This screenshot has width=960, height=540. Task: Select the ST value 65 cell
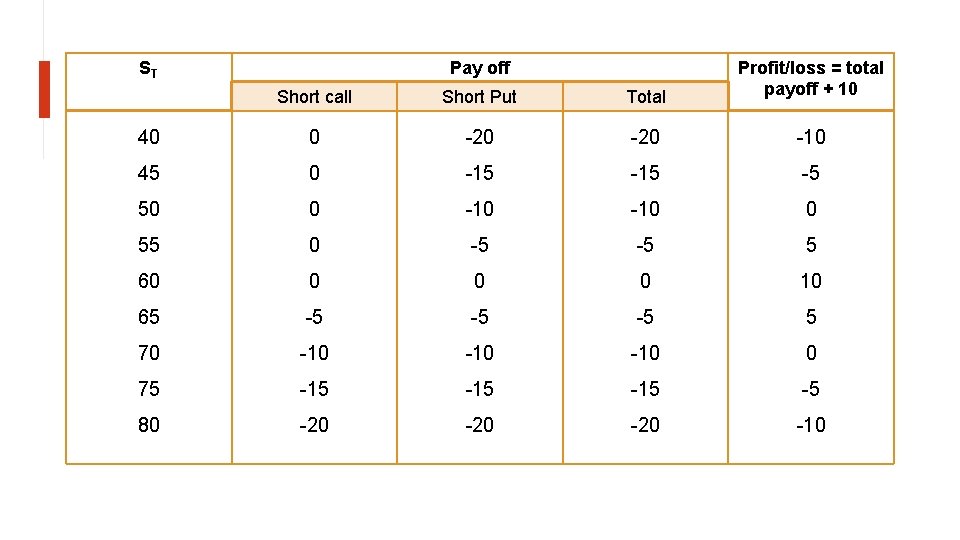click(149, 317)
